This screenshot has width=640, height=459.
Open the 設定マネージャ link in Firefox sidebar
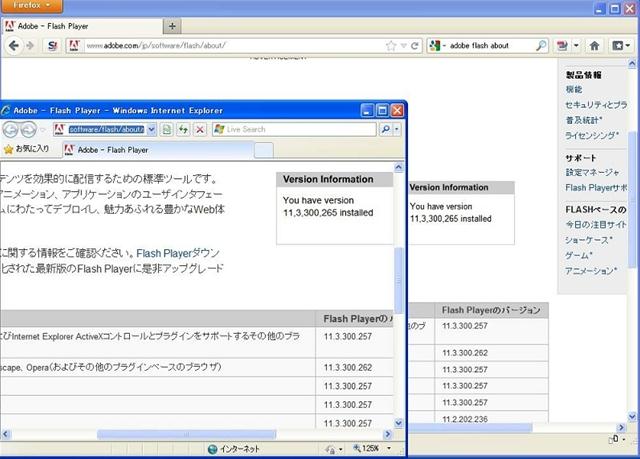click(x=592, y=172)
